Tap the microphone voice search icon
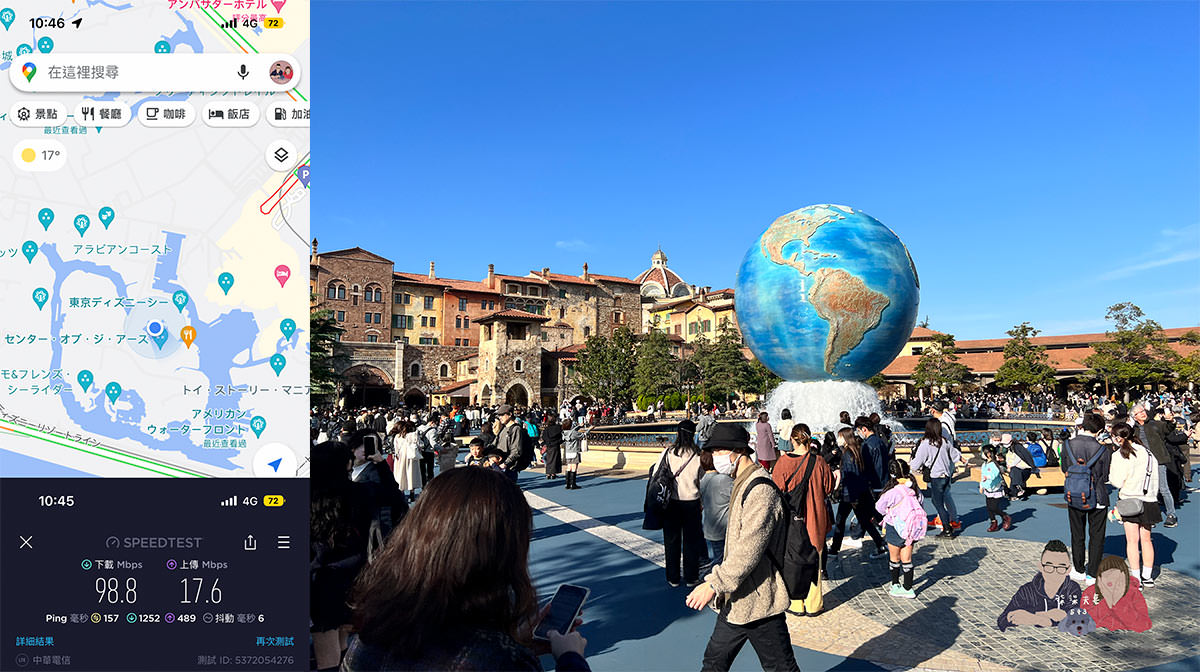Screen dimensions: 1200x672 (x=242, y=72)
